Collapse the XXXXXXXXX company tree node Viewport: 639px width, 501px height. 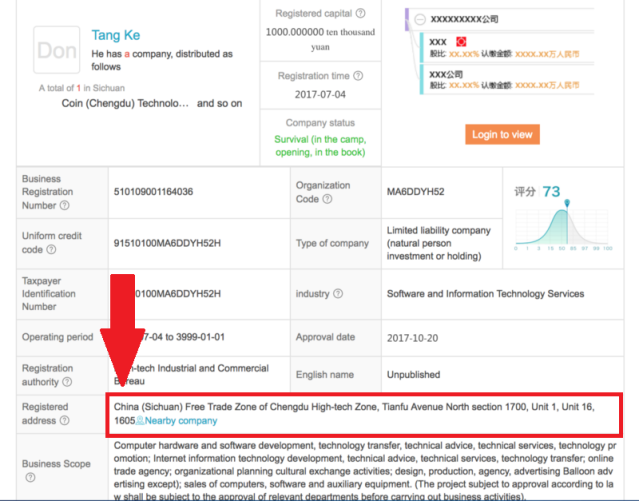coord(420,19)
